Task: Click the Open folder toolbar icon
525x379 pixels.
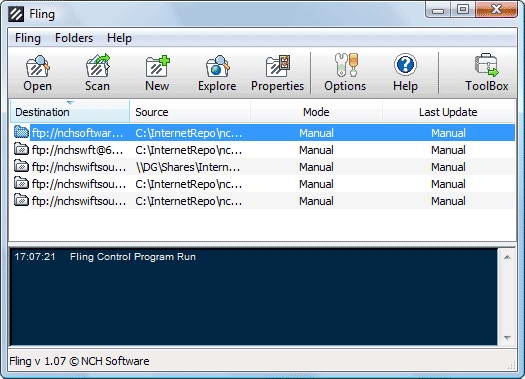Action: click(x=38, y=66)
